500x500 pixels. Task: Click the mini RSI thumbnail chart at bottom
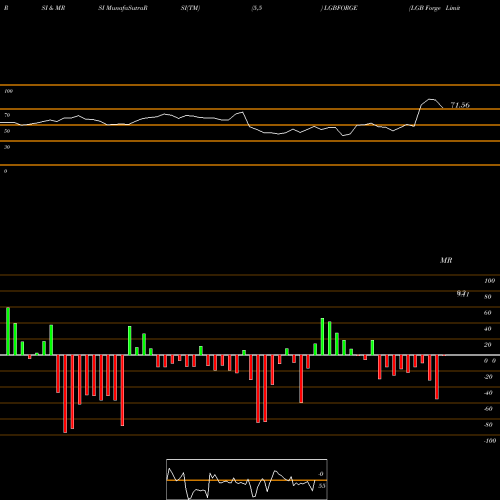247,479
